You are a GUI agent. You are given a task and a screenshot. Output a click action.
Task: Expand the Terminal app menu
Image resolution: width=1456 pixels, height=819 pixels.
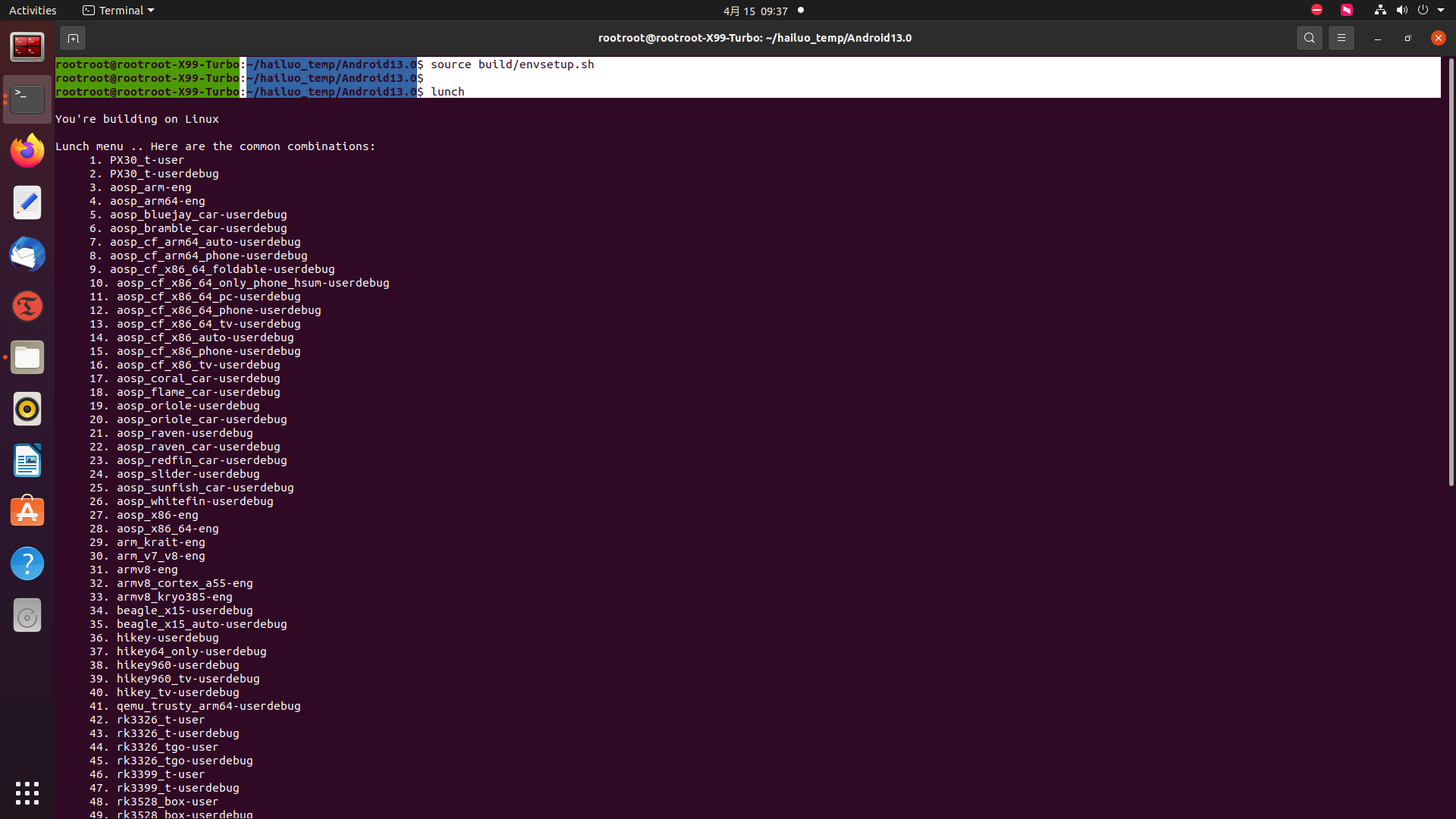pyautogui.click(x=118, y=11)
